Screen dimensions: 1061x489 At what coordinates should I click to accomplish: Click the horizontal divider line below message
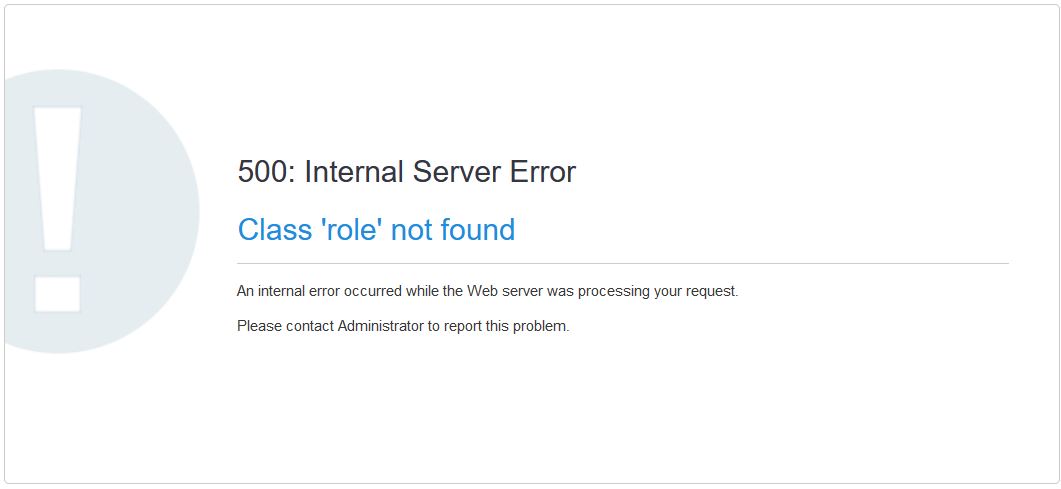pos(622,263)
